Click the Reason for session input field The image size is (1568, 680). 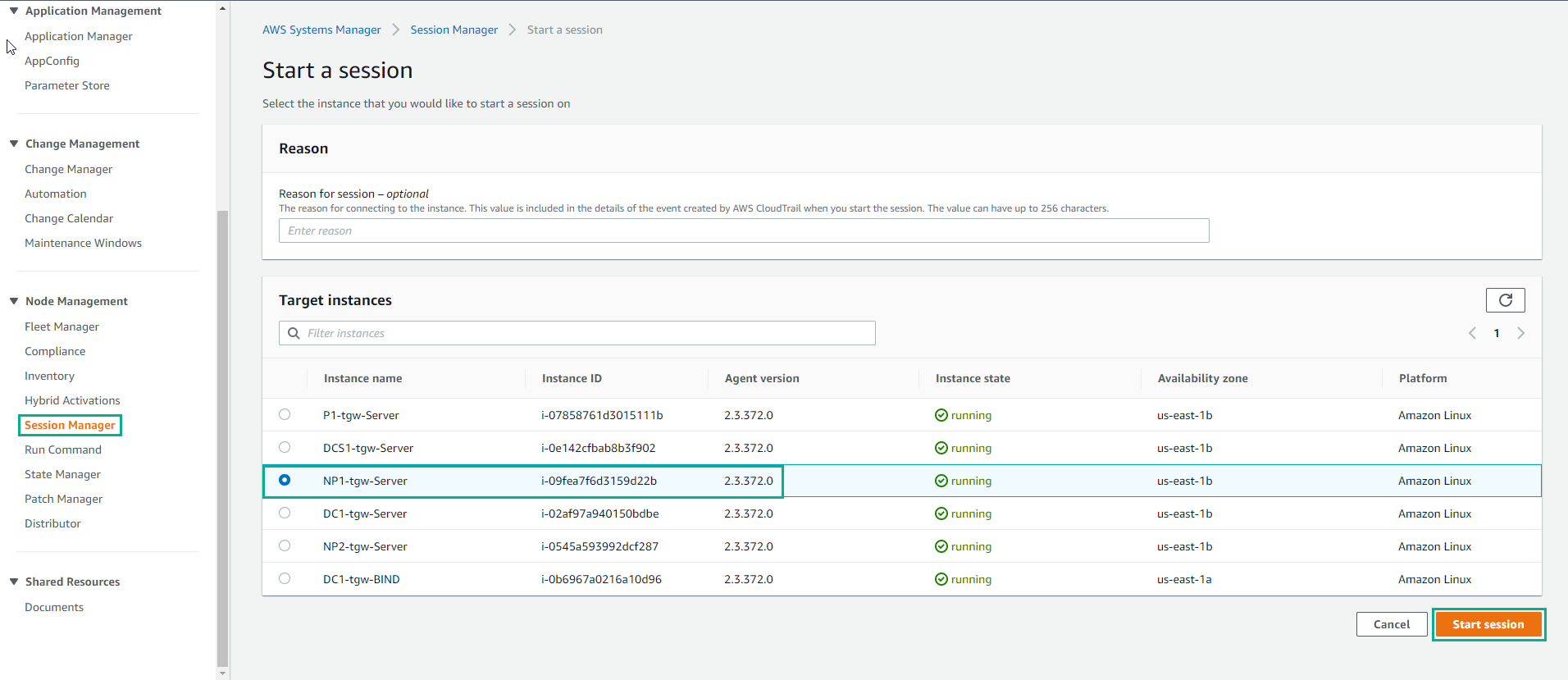744,230
